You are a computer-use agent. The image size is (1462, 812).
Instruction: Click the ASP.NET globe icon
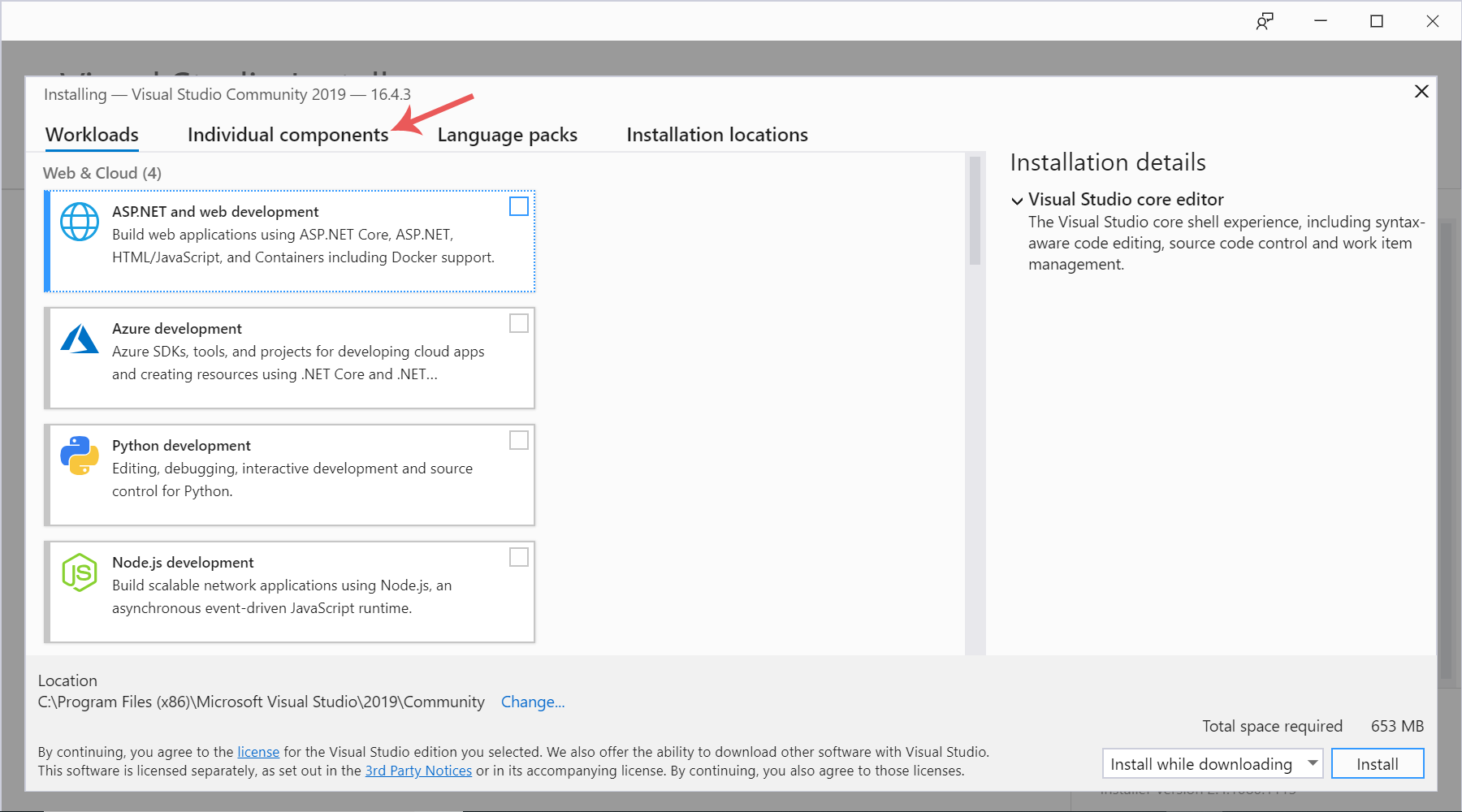pos(80,222)
